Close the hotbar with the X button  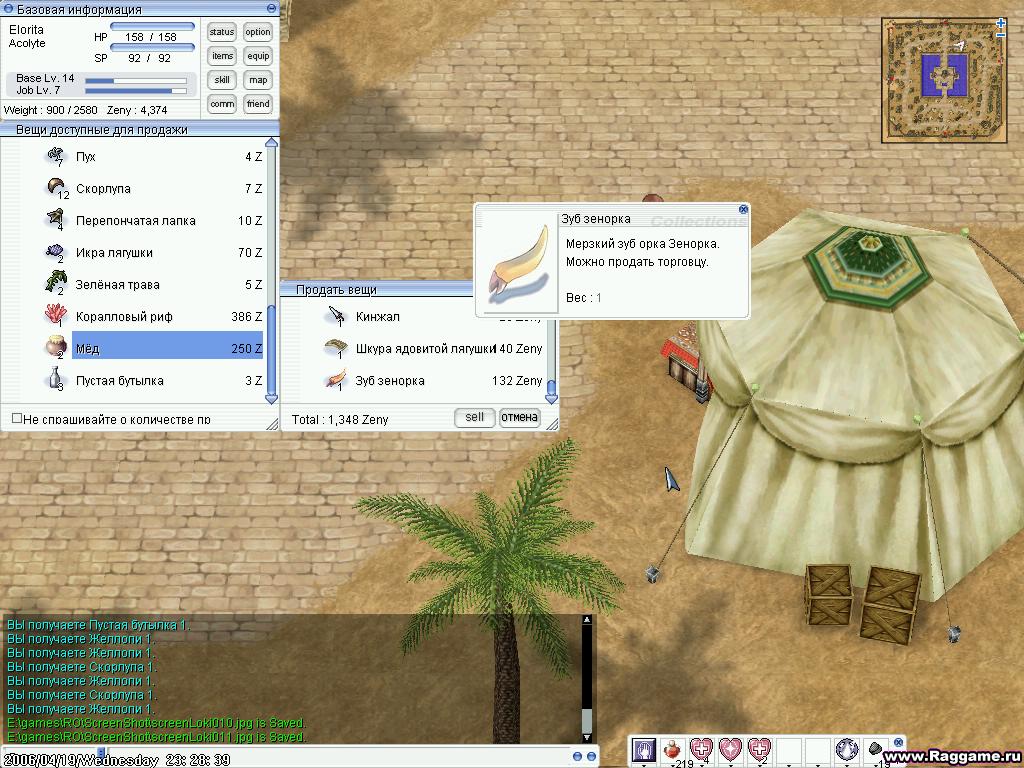point(899,742)
